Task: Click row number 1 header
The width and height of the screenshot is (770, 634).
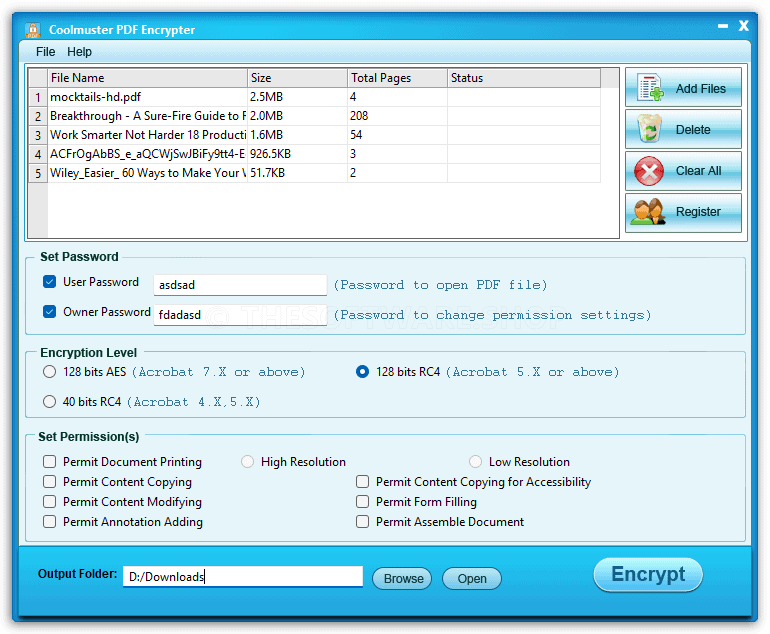Action: point(38,97)
